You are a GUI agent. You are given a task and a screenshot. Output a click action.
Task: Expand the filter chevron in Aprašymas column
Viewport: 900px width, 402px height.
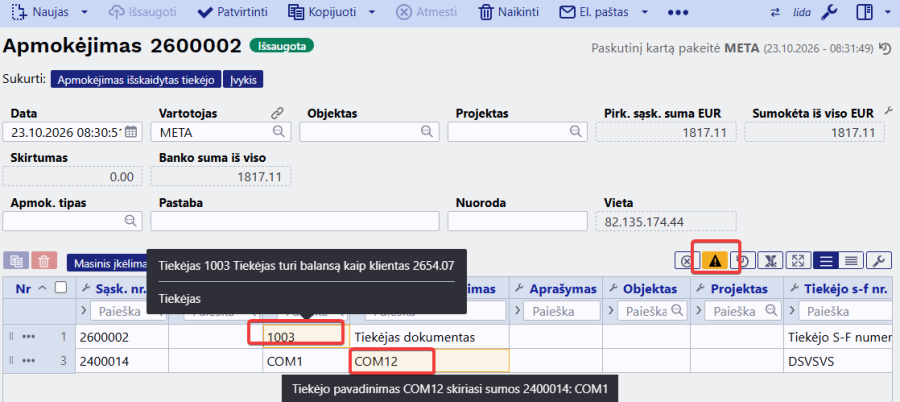[518, 311]
